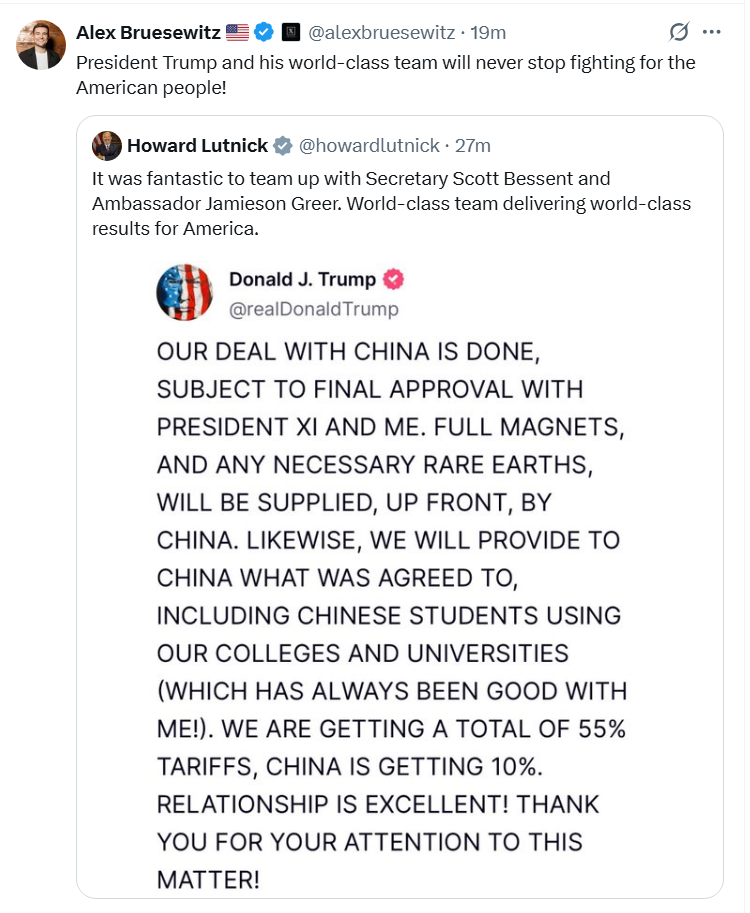Click the Grok explain-post icon
Image resolution: width=750 pixels, height=913 pixels.
(x=679, y=32)
